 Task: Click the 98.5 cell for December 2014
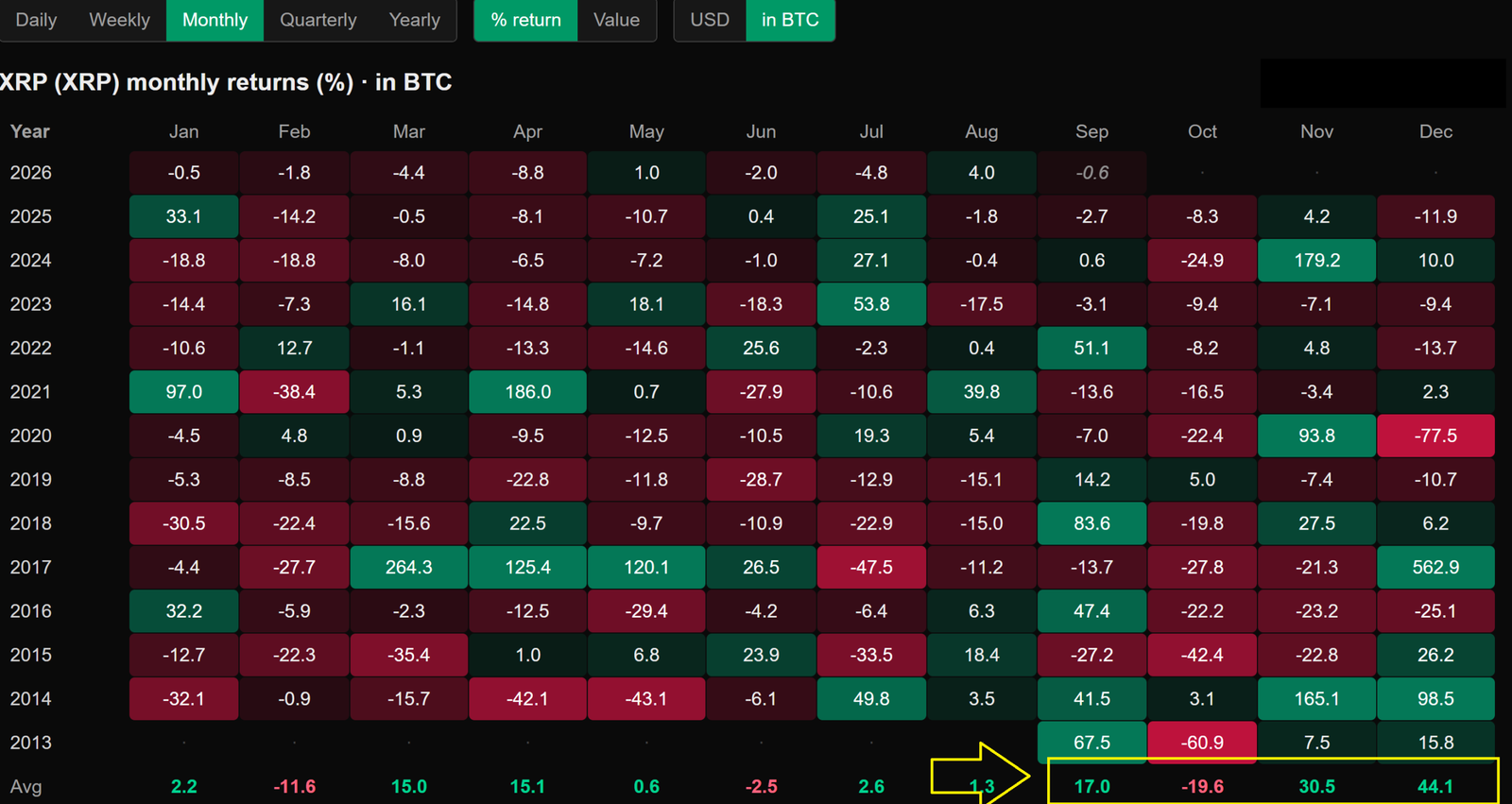coord(1435,698)
